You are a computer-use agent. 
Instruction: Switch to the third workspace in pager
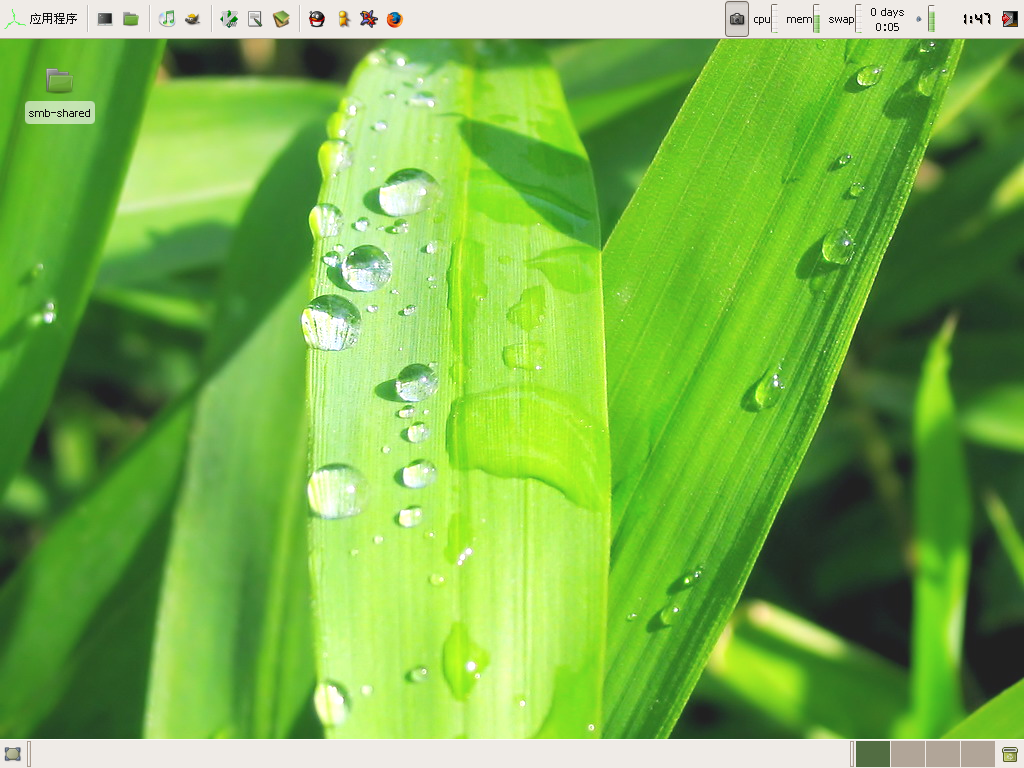[x=942, y=754]
